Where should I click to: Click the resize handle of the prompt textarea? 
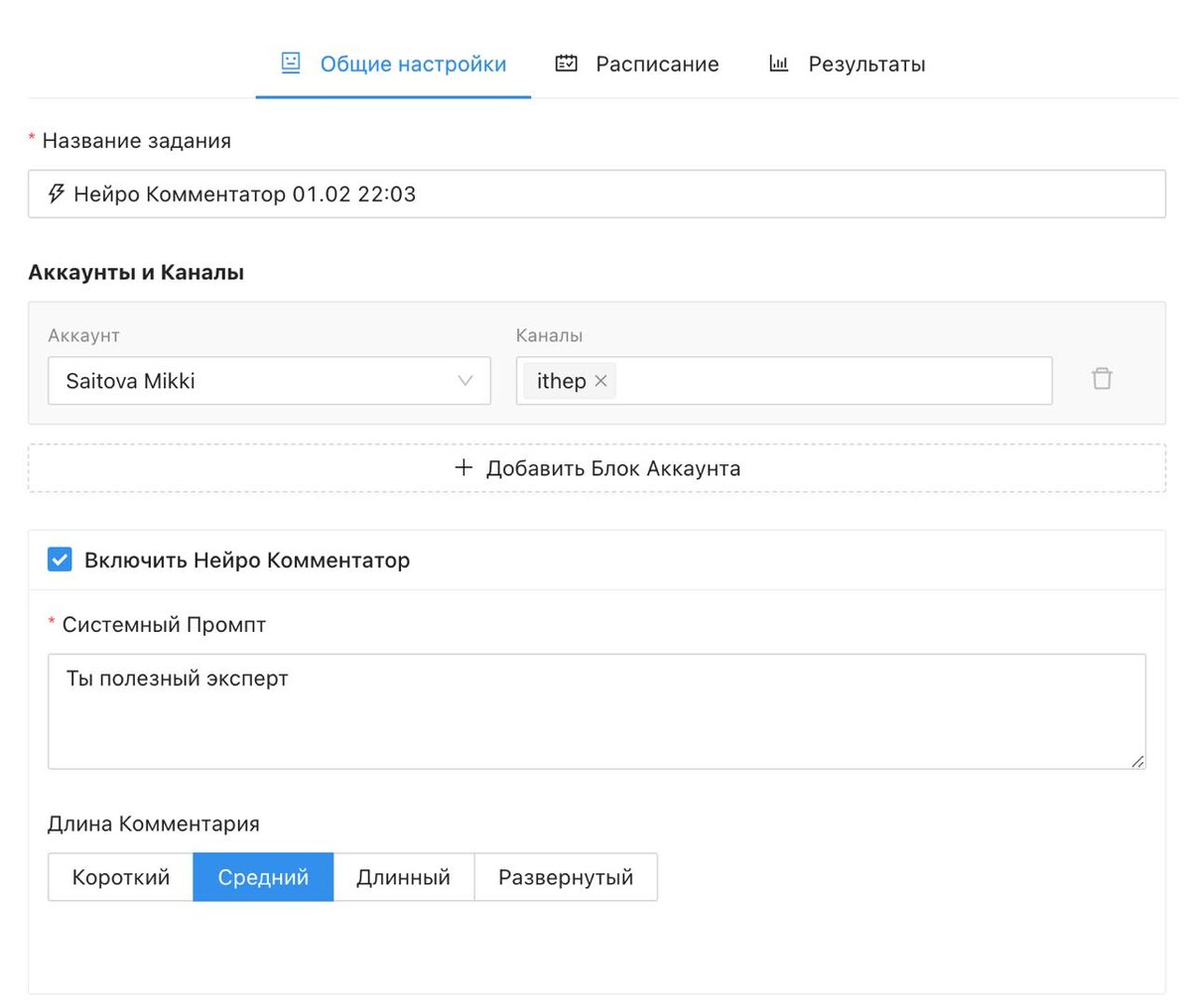click(1137, 761)
